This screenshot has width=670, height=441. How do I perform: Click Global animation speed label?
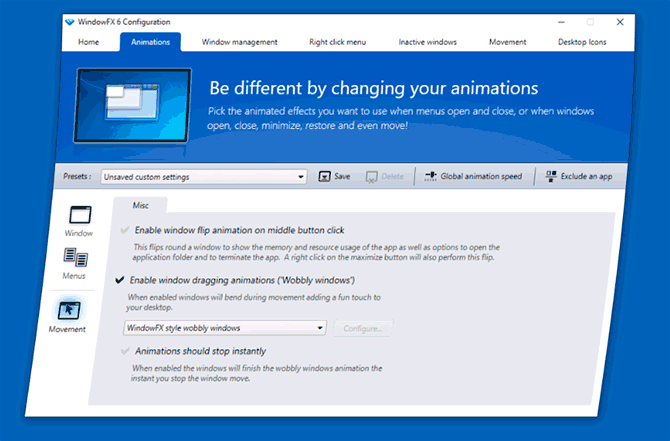pos(481,176)
